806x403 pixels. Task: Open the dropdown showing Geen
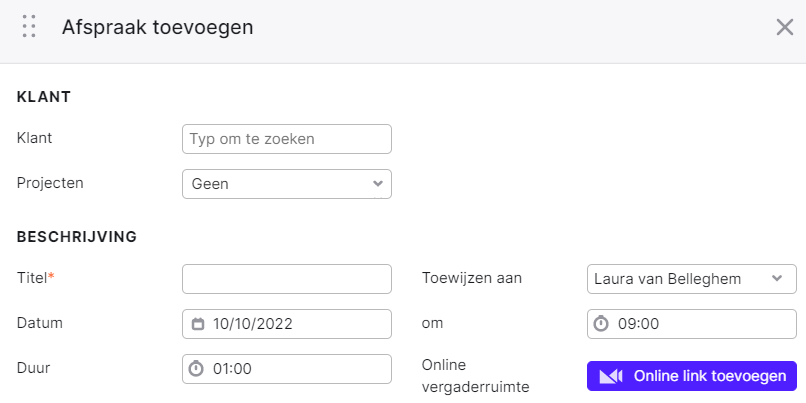[287, 184]
